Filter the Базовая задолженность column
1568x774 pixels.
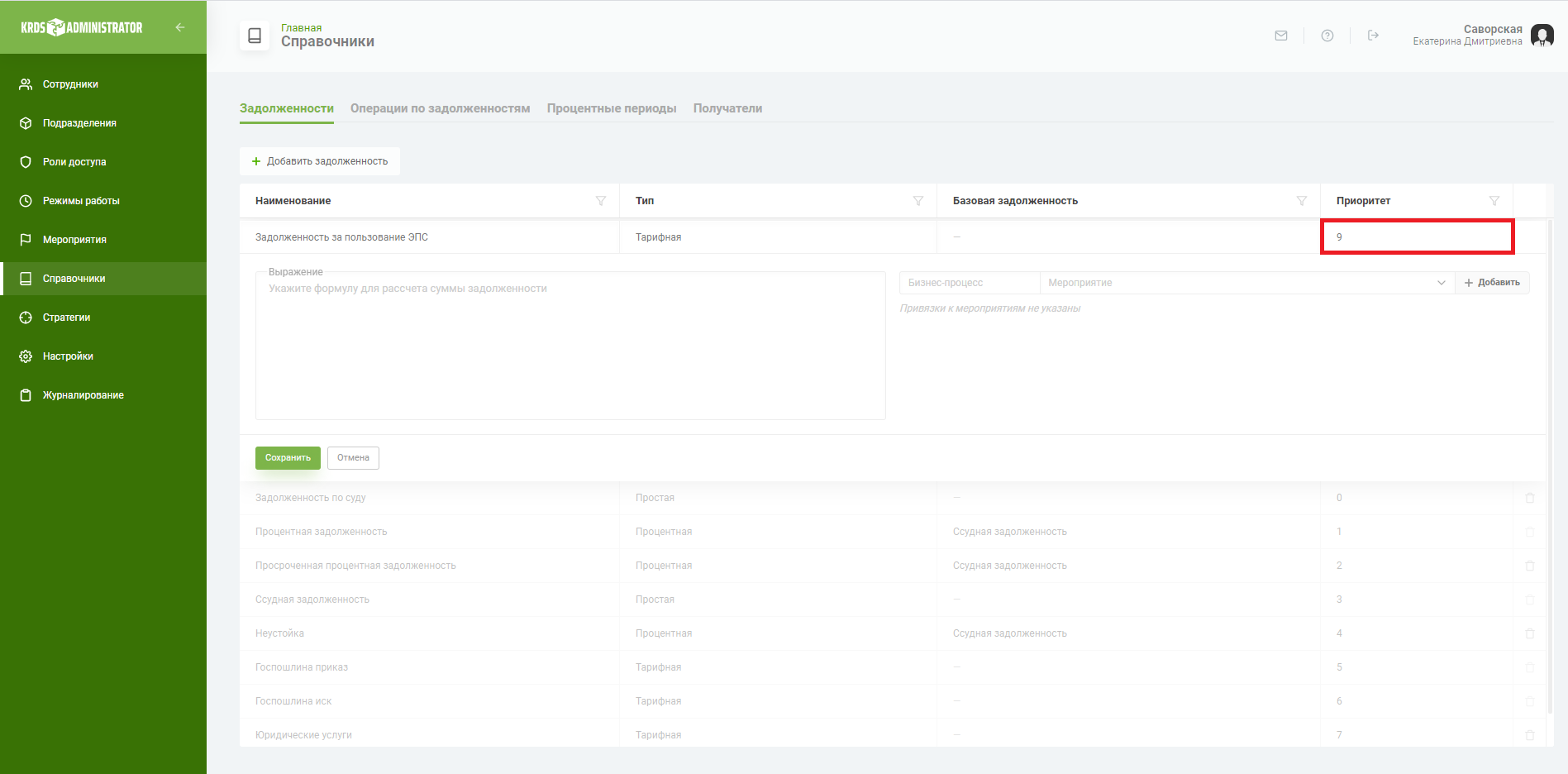pos(1302,201)
